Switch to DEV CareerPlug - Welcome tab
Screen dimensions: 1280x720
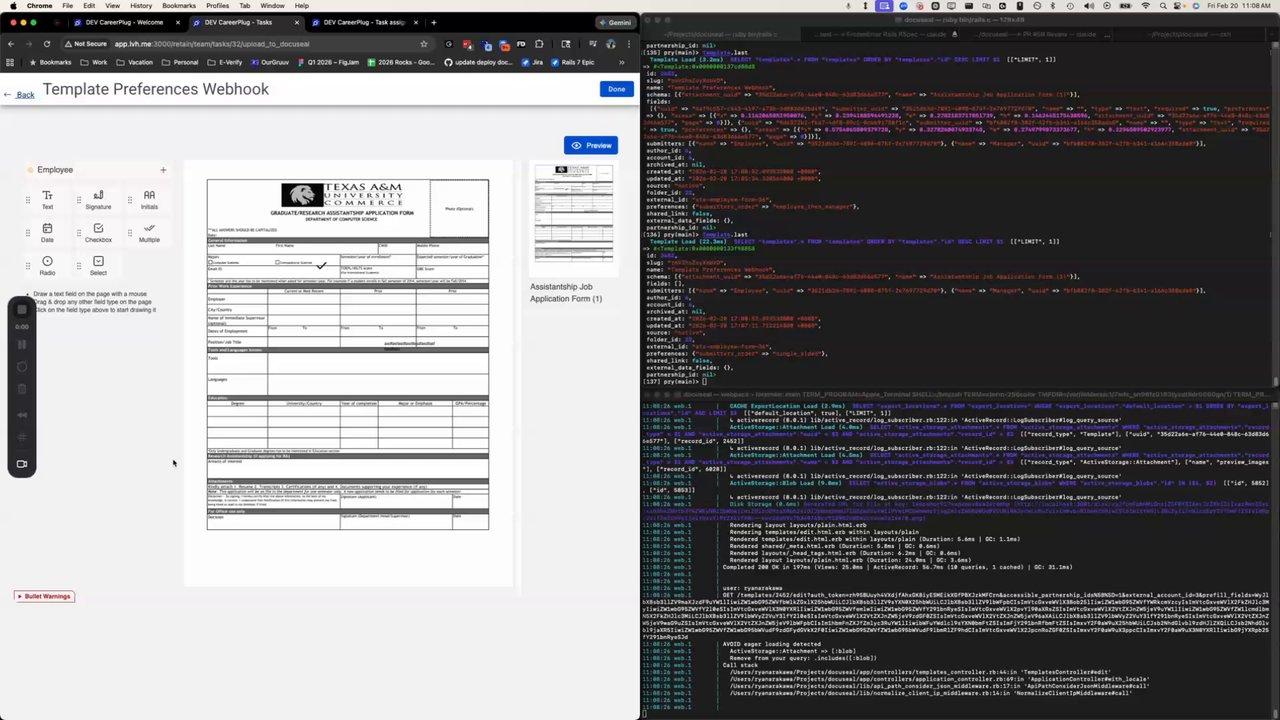coord(124,22)
